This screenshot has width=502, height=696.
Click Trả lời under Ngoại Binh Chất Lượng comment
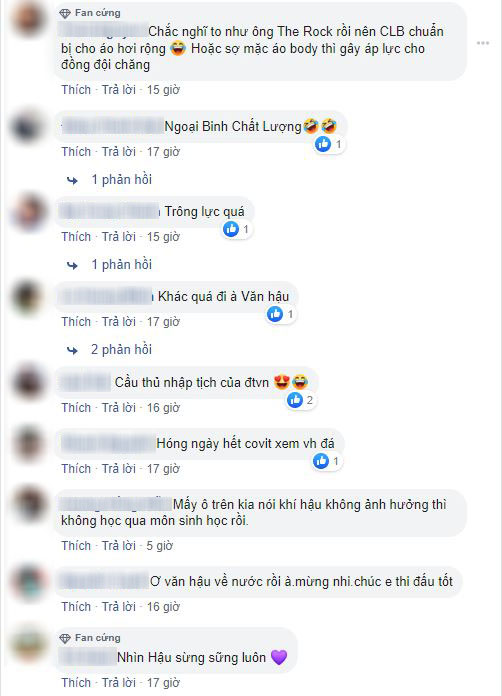[119, 152]
